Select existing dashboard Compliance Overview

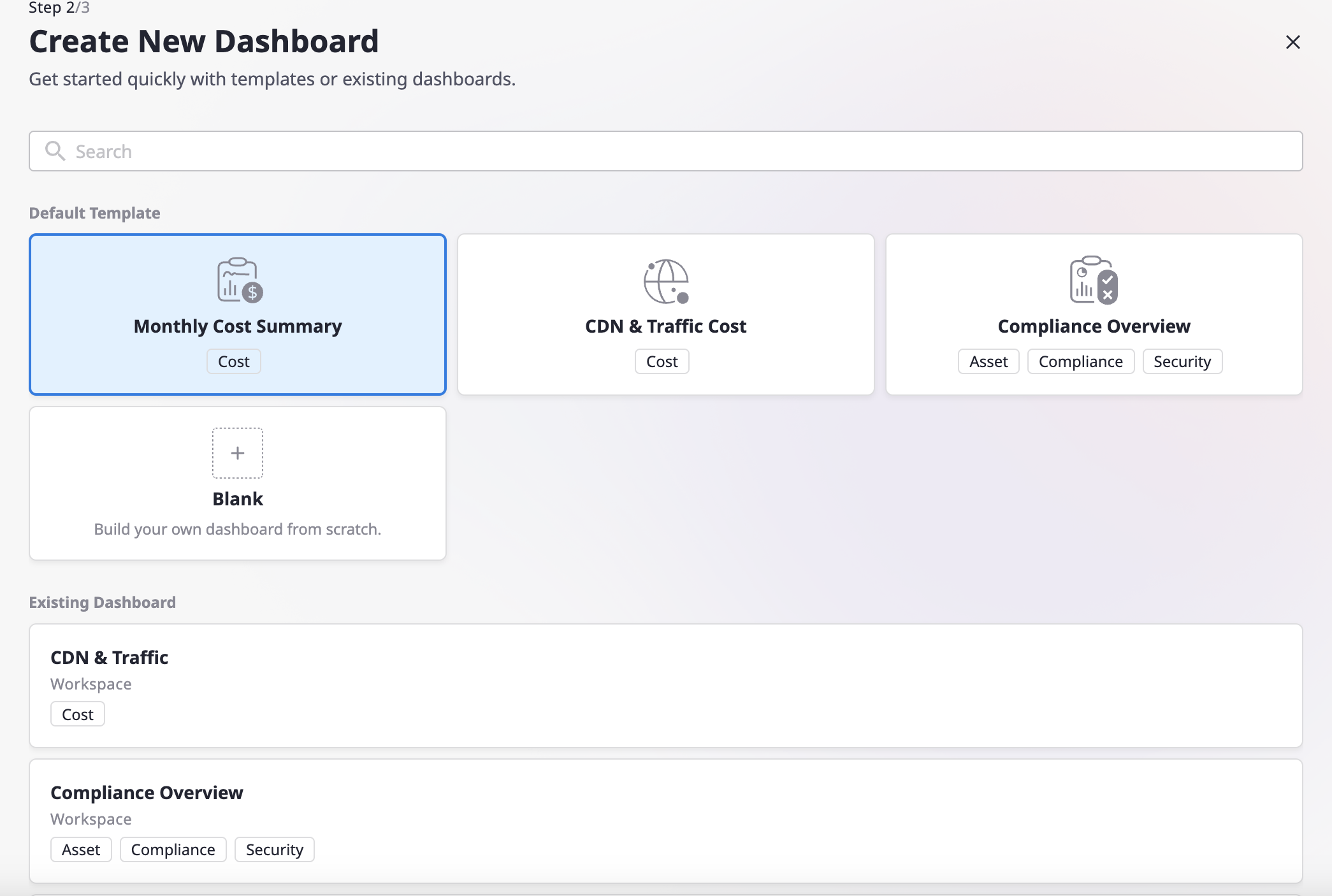point(665,821)
